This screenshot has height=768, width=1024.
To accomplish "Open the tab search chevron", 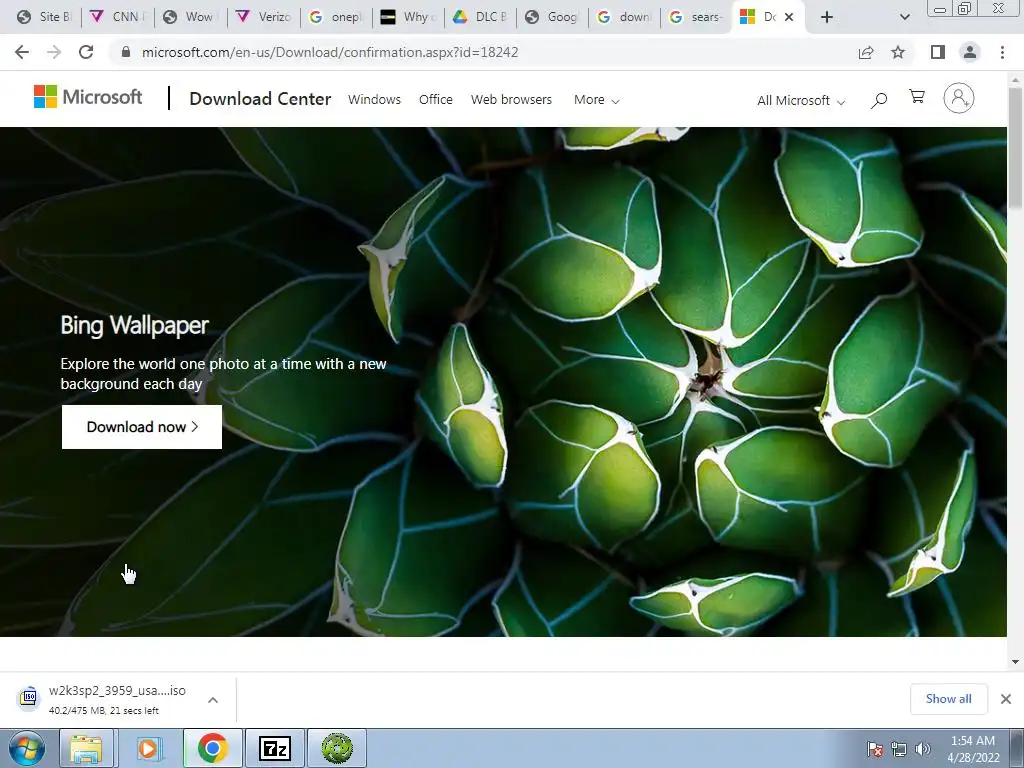I will pyautogui.click(x=904, y=17).
